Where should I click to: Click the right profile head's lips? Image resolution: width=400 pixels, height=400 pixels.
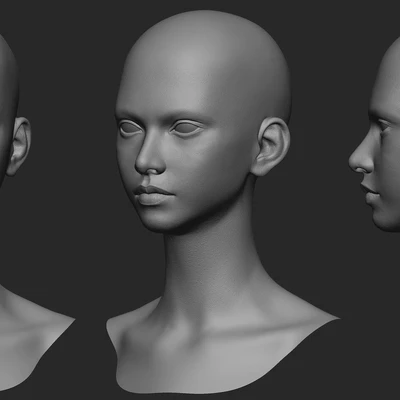tap(370, 194)
